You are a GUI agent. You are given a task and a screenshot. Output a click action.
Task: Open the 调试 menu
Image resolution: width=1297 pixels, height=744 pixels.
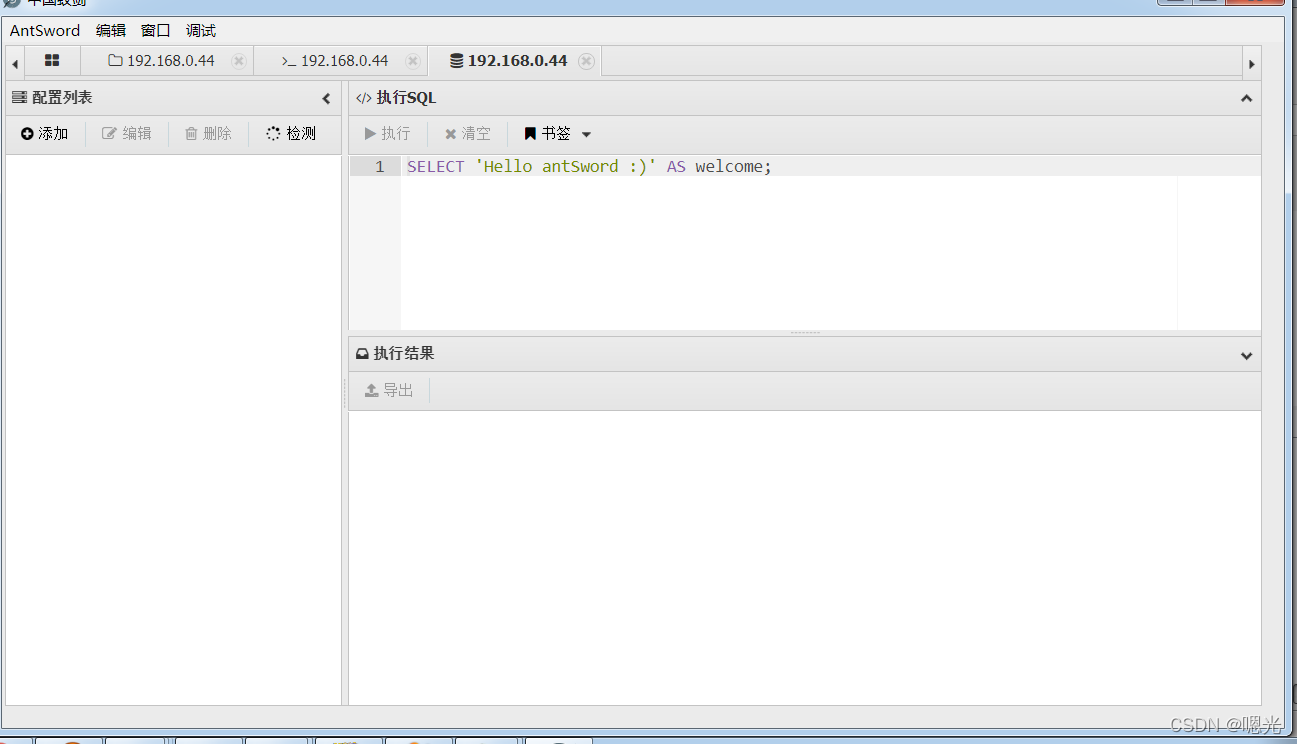click(x=201, y=31)
